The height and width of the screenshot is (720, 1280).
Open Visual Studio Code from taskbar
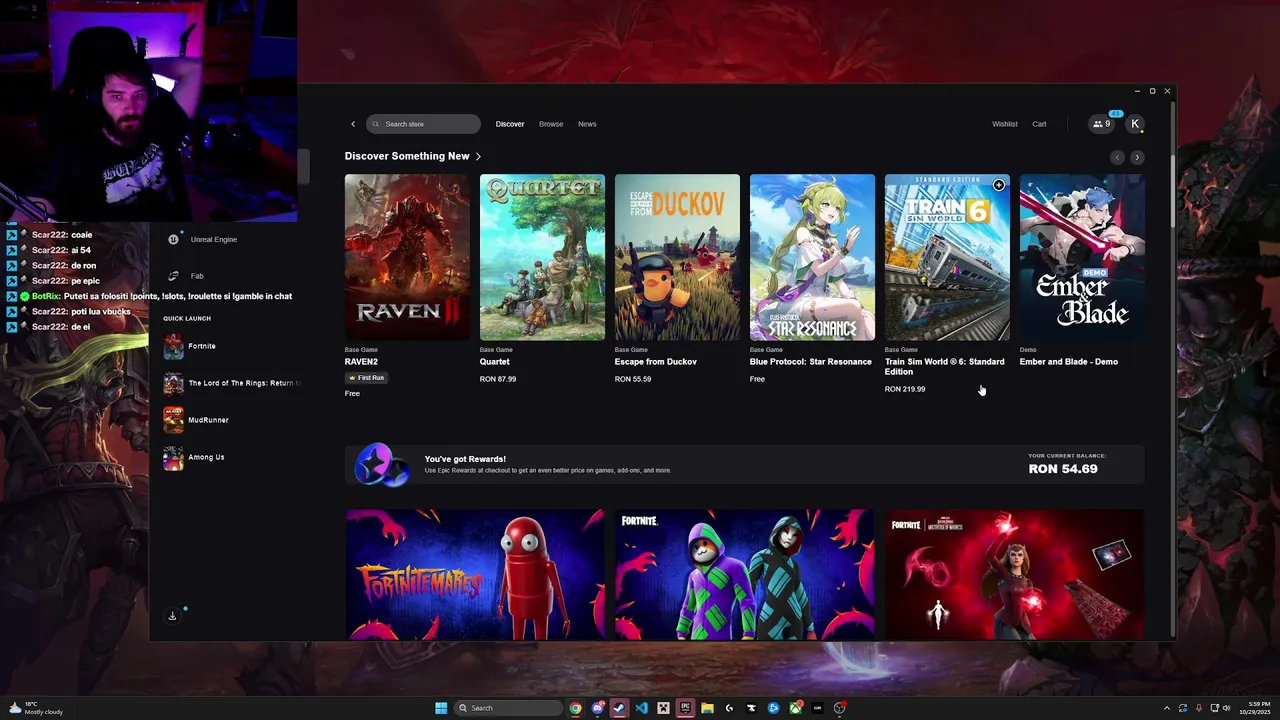641,708
